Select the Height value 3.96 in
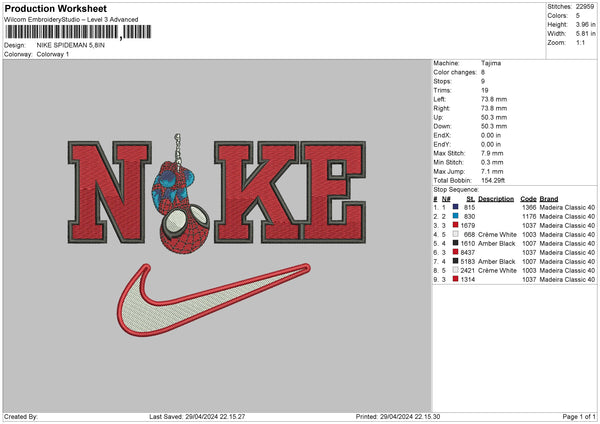 pyautogui.click(x=585, y=24)
